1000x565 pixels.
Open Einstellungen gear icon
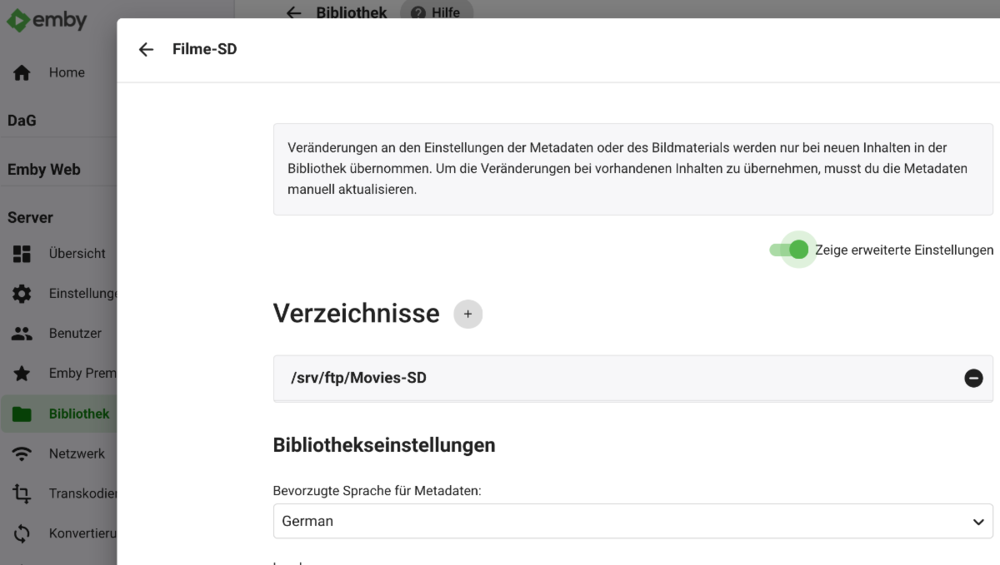point(22,293)
